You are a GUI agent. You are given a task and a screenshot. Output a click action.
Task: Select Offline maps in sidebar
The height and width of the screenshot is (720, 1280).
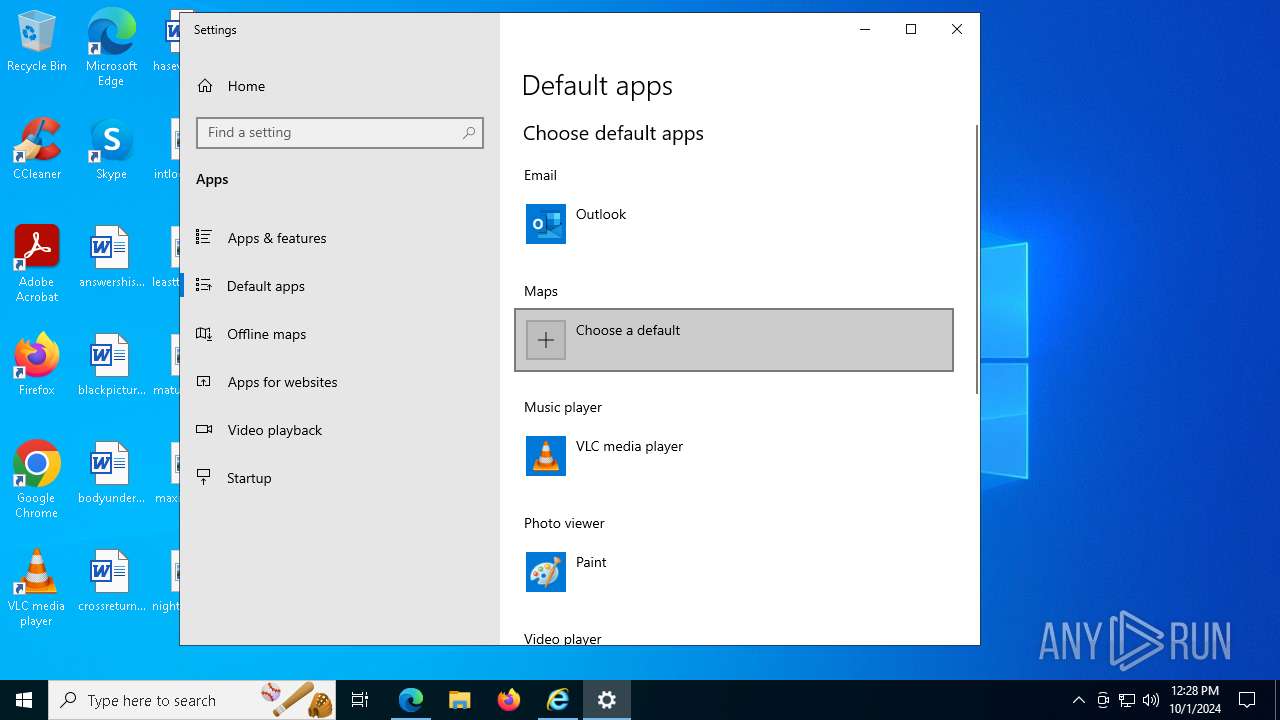tap(266, 334)
